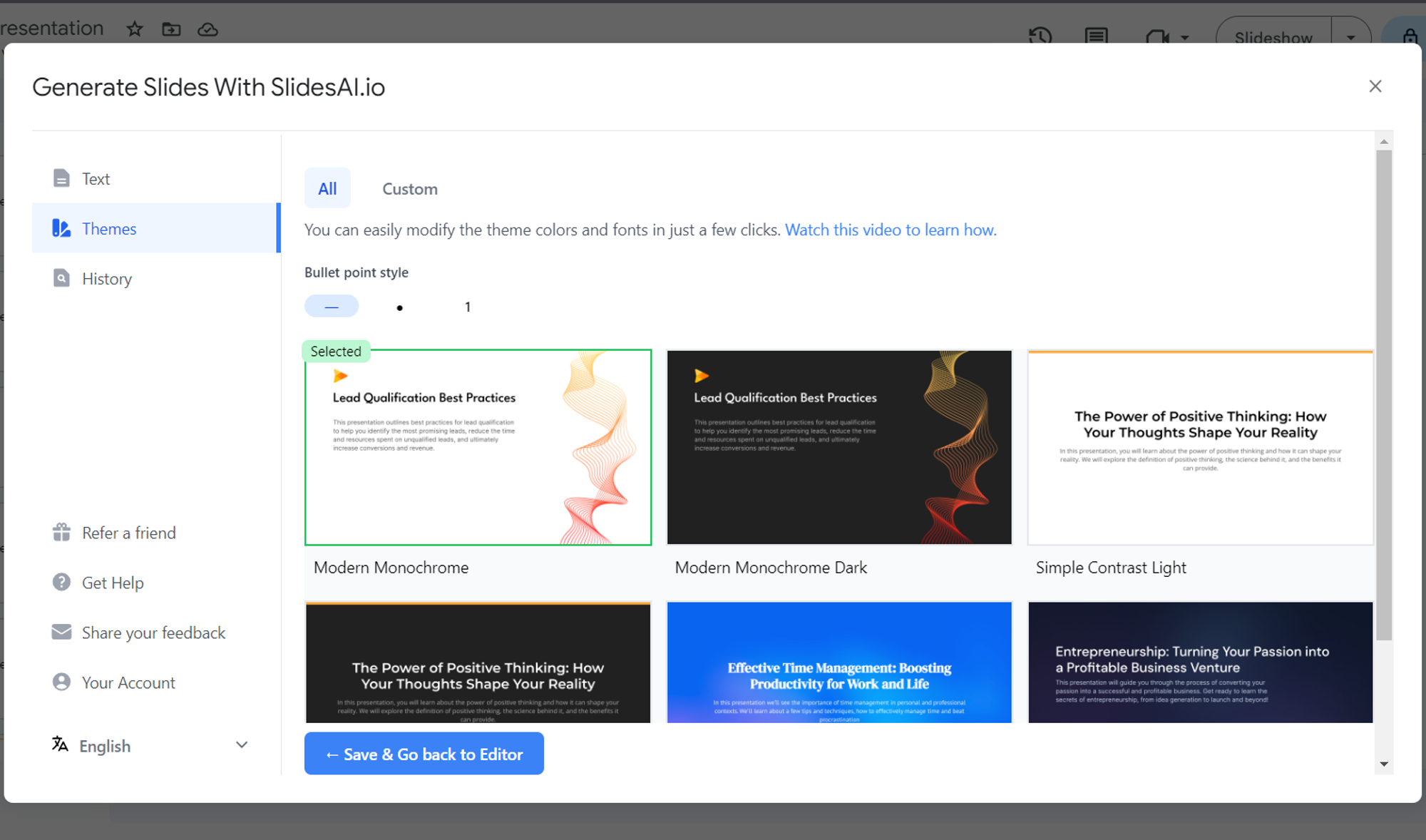Select the dash bullet point style
Image resolution: width=1426 pixels, height=840 pixels.
[x=332, y=307]
